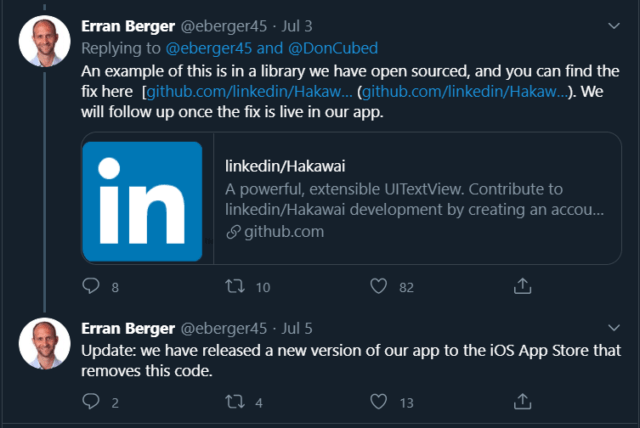Open the Jul 3 tweet timestamp
640x428 pixels.
pyautogui.click(x=298, y=25)
